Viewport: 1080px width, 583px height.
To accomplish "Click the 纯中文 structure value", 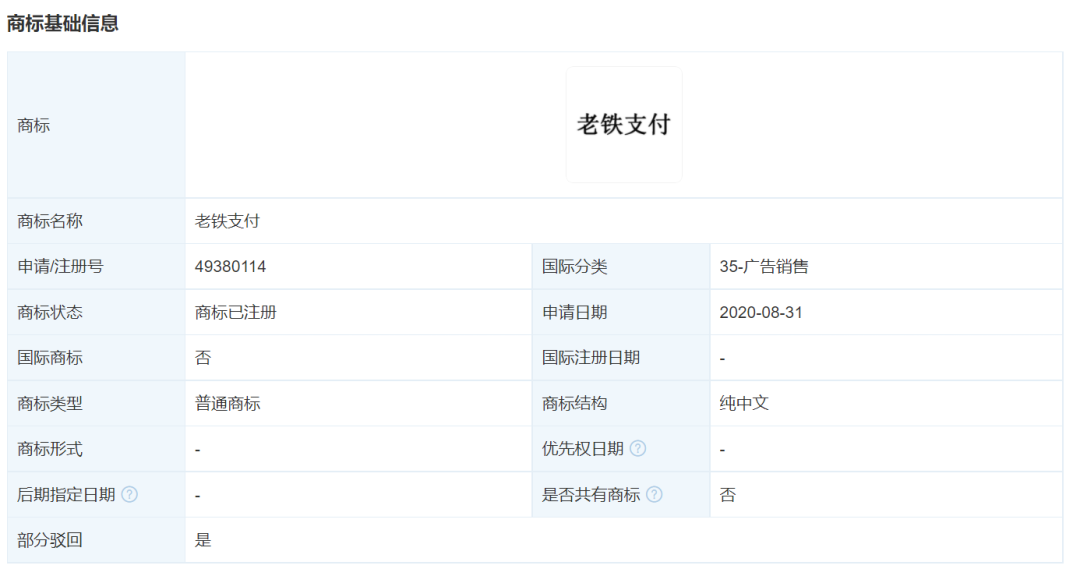I will 744,404.
